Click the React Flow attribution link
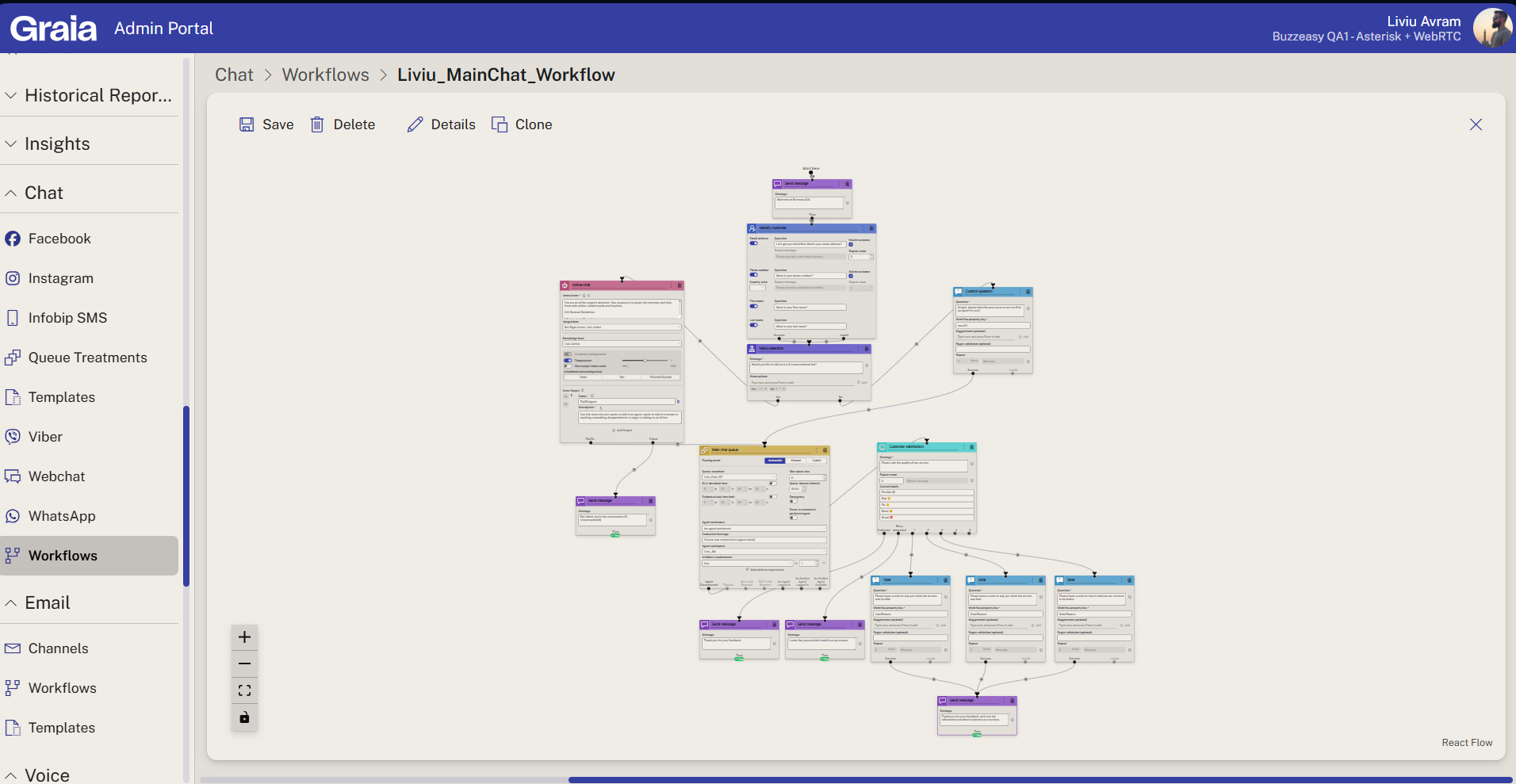Screen dimensions: 1516x784 [x=1467, y=743]
